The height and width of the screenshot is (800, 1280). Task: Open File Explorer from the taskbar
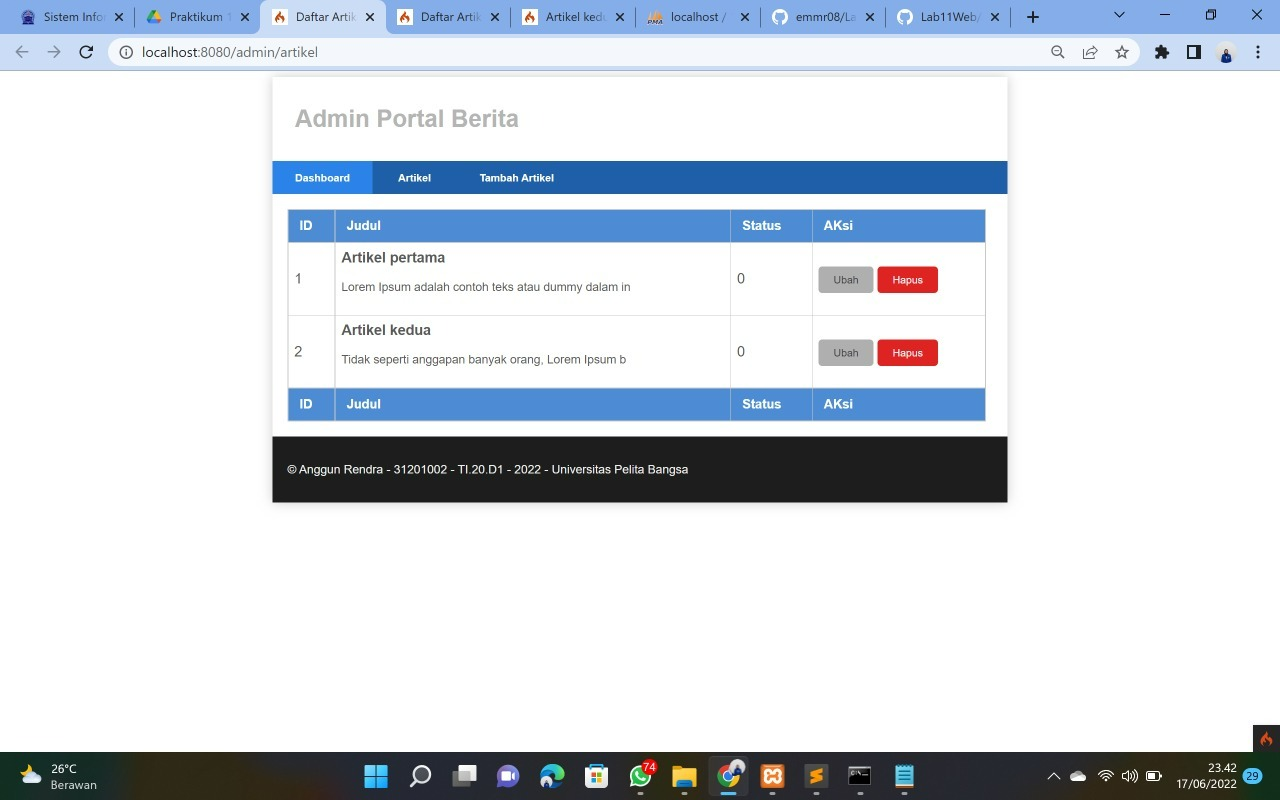click(682, 776)
